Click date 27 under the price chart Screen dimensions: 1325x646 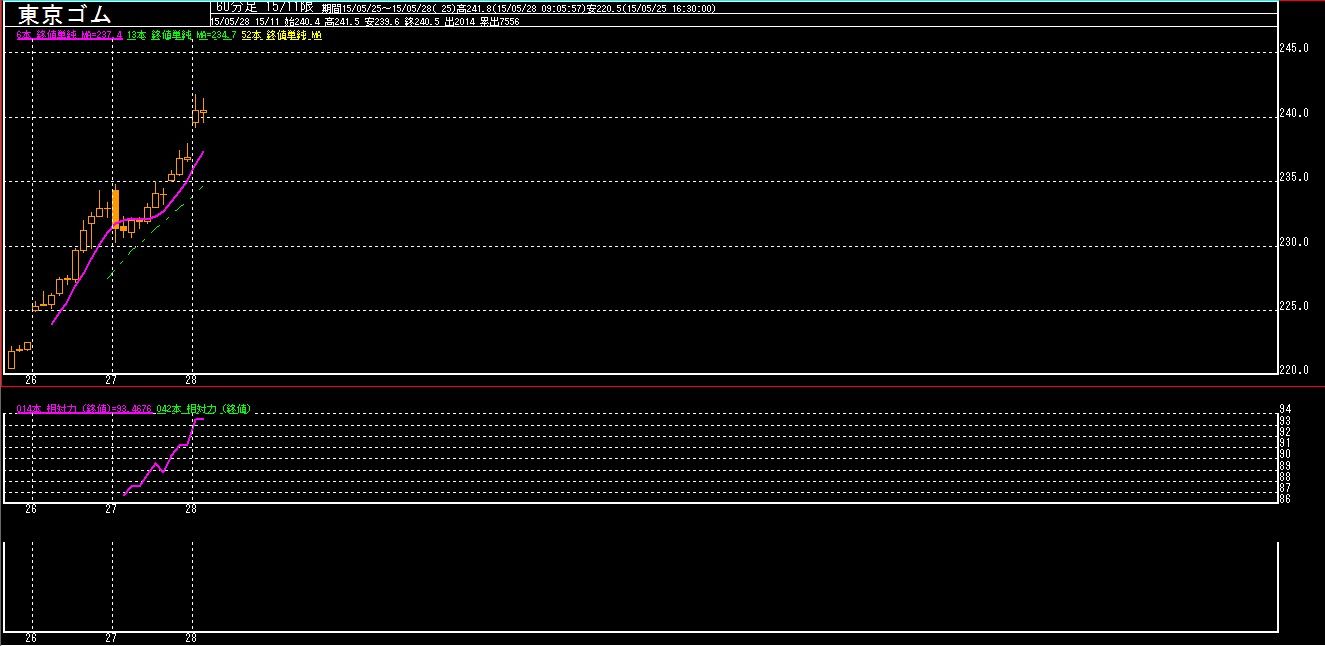111,380
